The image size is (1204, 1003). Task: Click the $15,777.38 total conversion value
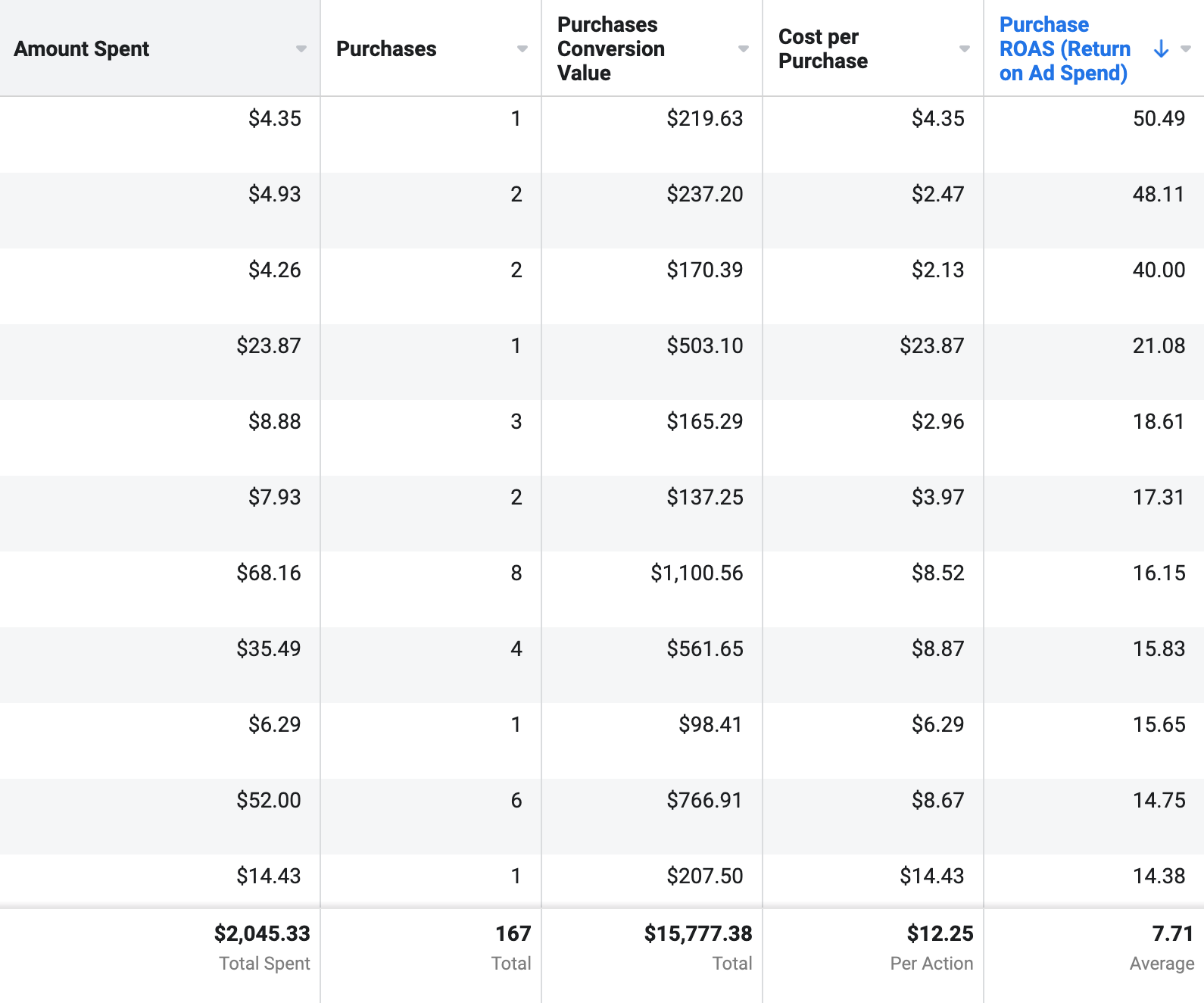click(697, 934)
